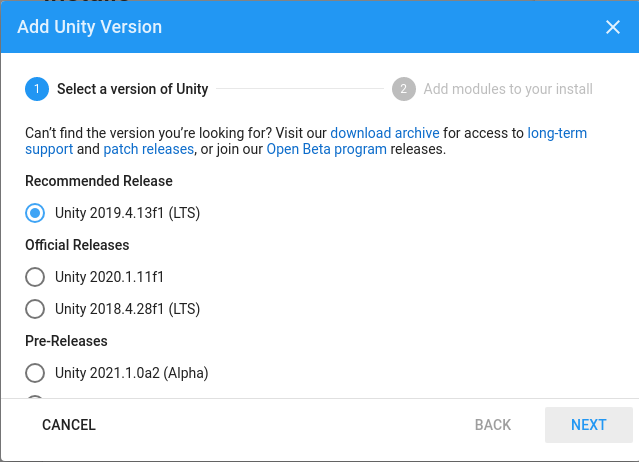Visit the Open Beta program link

click(x=326, y=150)
